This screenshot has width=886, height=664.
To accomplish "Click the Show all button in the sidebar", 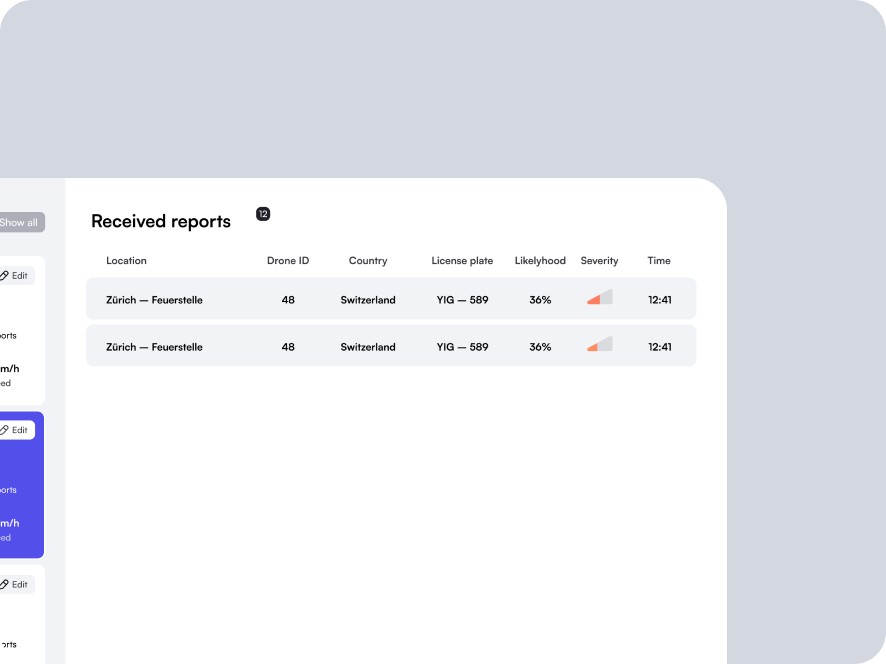I will pyautogui.click(x=18, y=222).
